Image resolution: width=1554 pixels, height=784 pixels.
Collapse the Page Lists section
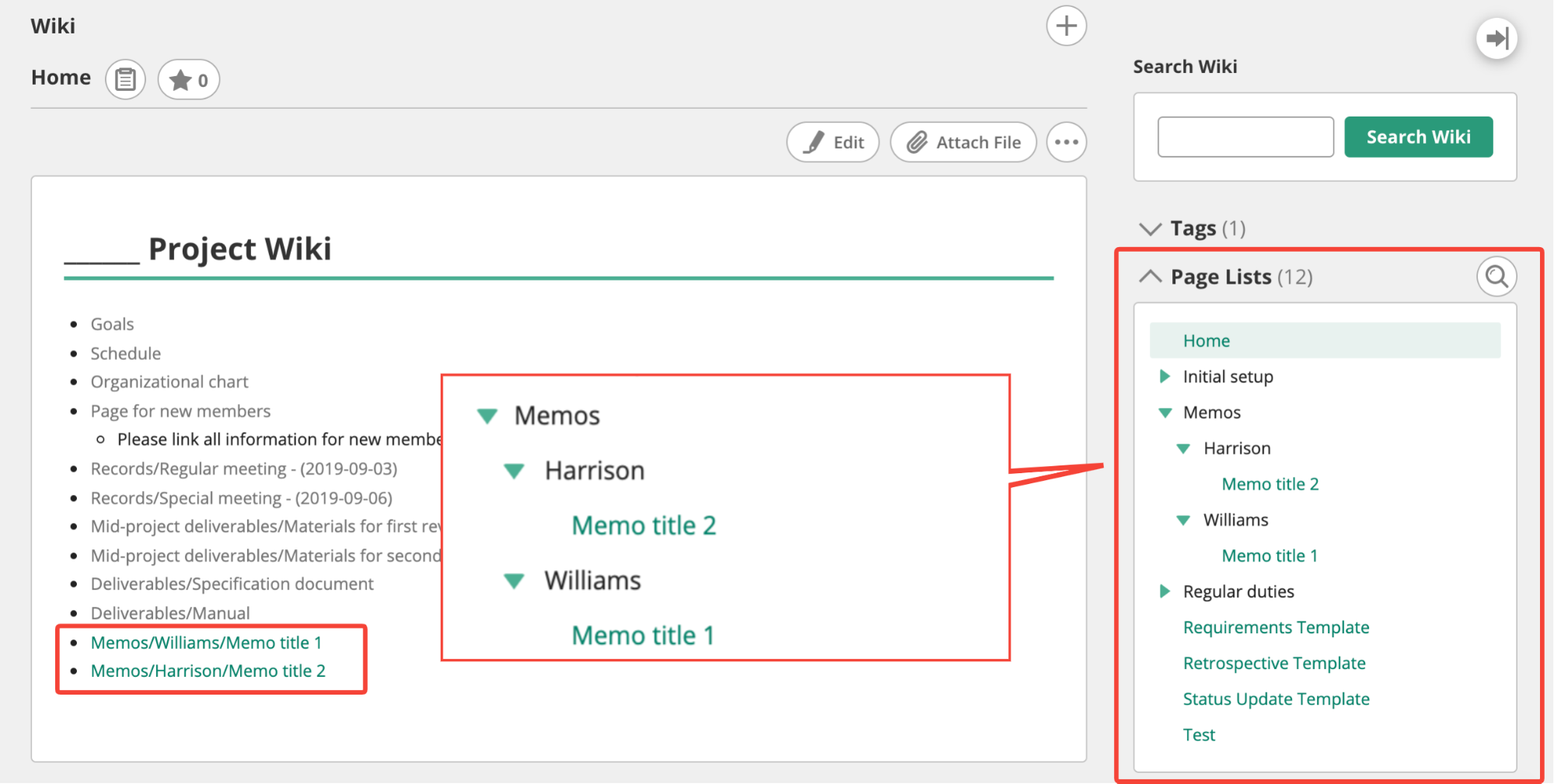click(x=1150, y=277)
